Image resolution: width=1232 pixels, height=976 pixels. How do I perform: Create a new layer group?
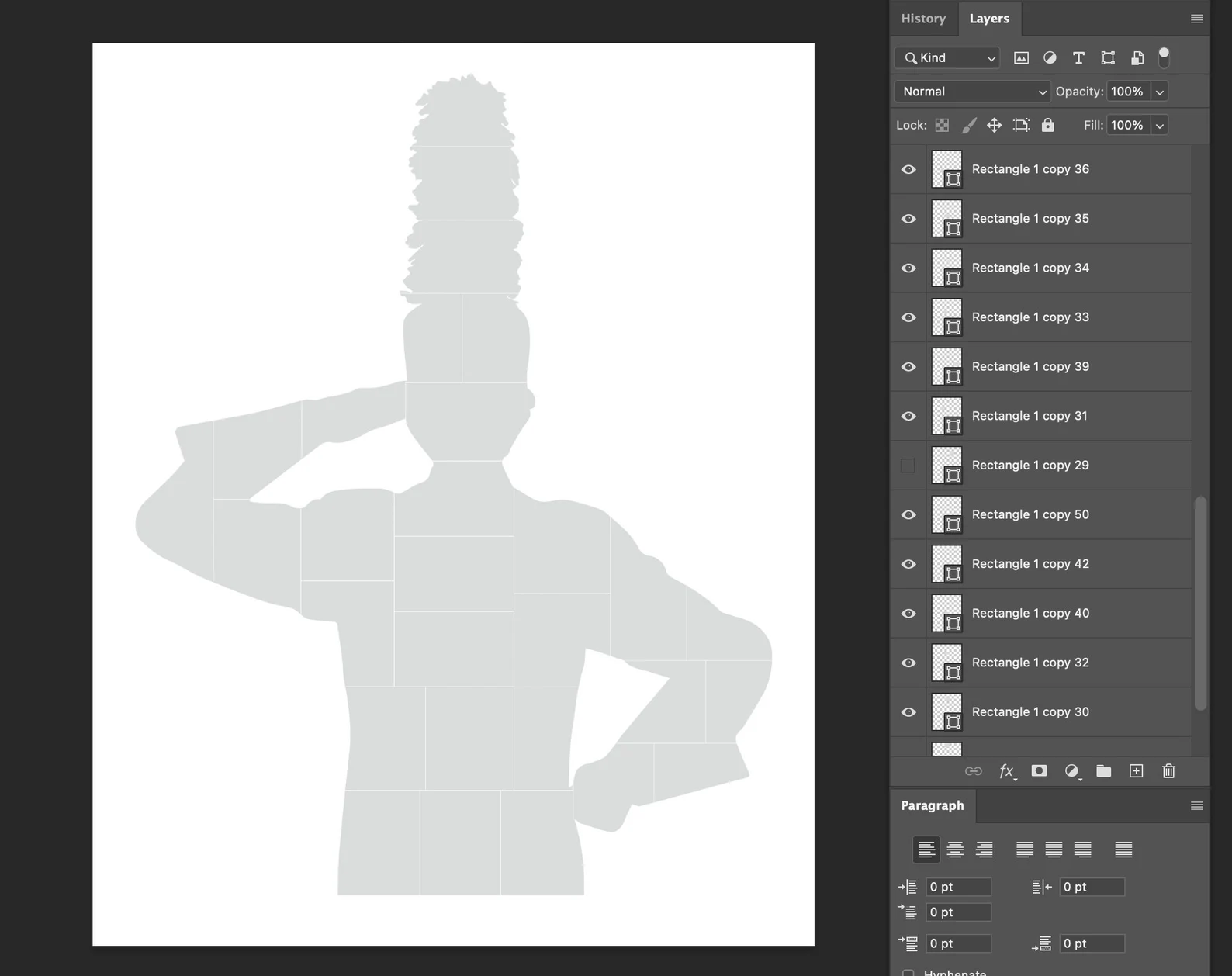(1103, 771)
